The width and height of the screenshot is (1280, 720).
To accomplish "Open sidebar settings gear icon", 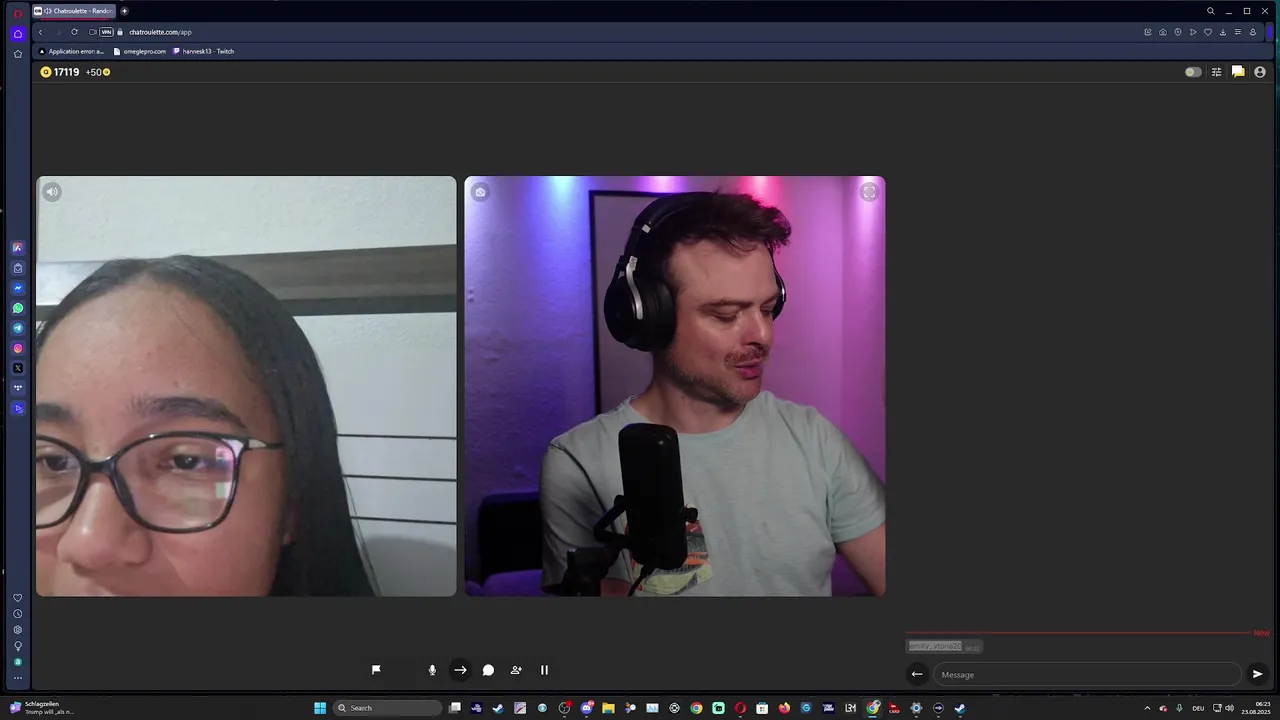I will click(18, 630).
